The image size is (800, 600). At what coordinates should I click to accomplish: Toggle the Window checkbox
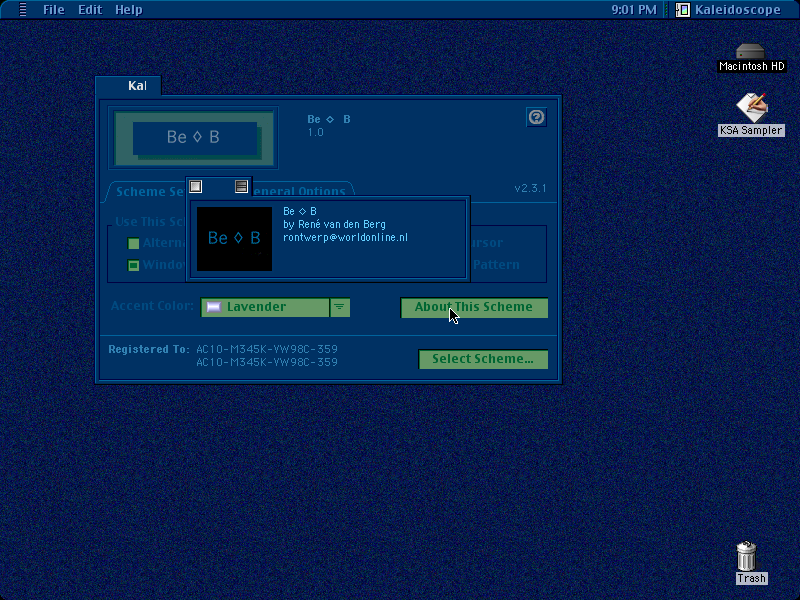click(133, 265)
